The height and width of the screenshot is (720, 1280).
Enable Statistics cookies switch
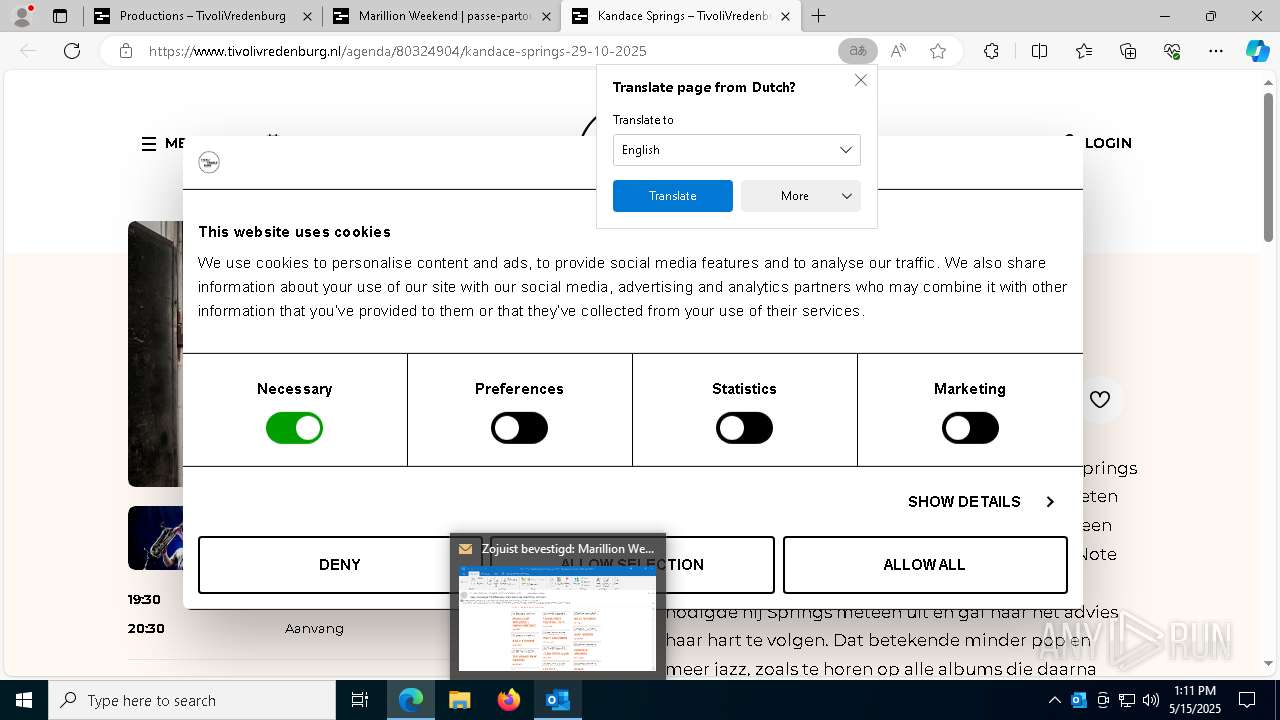[744, 428]
